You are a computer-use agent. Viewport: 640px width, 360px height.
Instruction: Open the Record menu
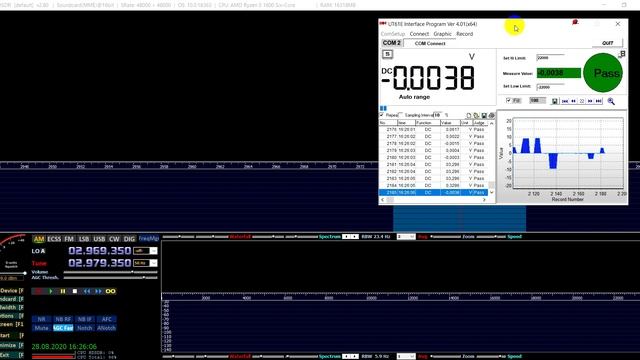point(464,34)
